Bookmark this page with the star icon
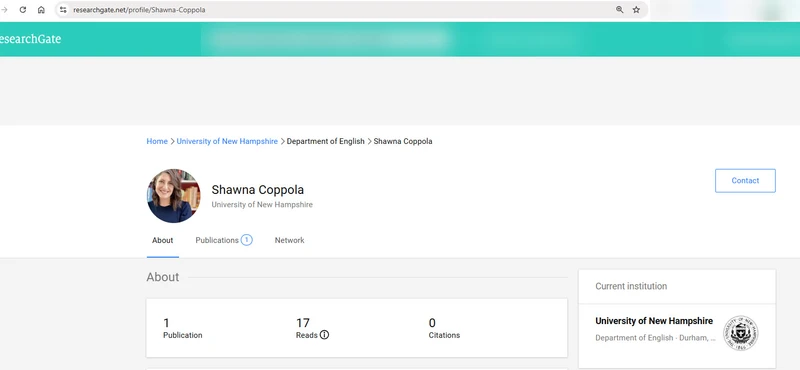Viewport: 800px width, 370px height. 636,10
